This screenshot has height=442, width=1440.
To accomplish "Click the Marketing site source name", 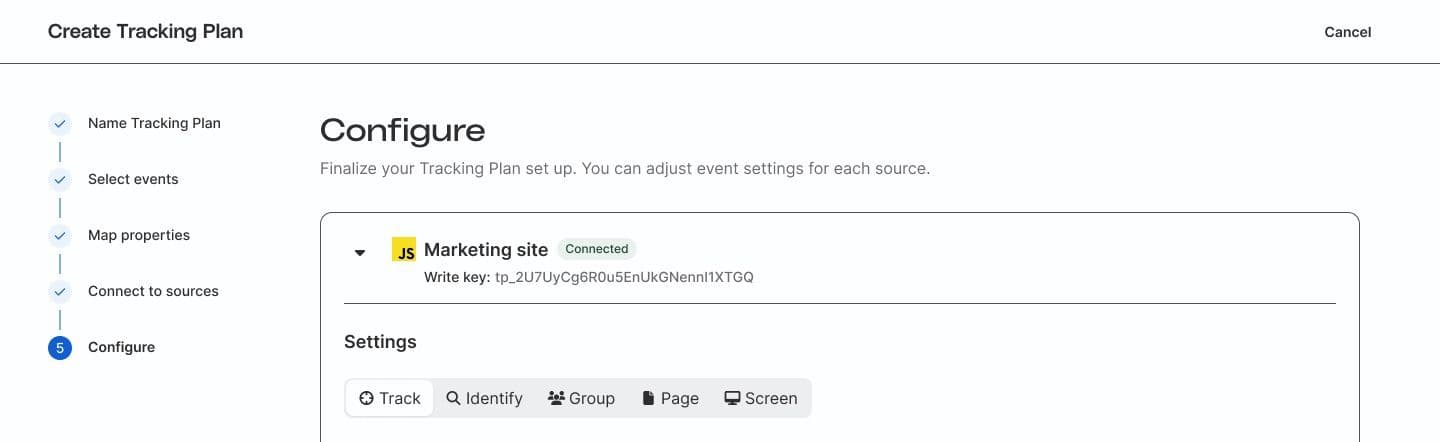I will [486, 250].
